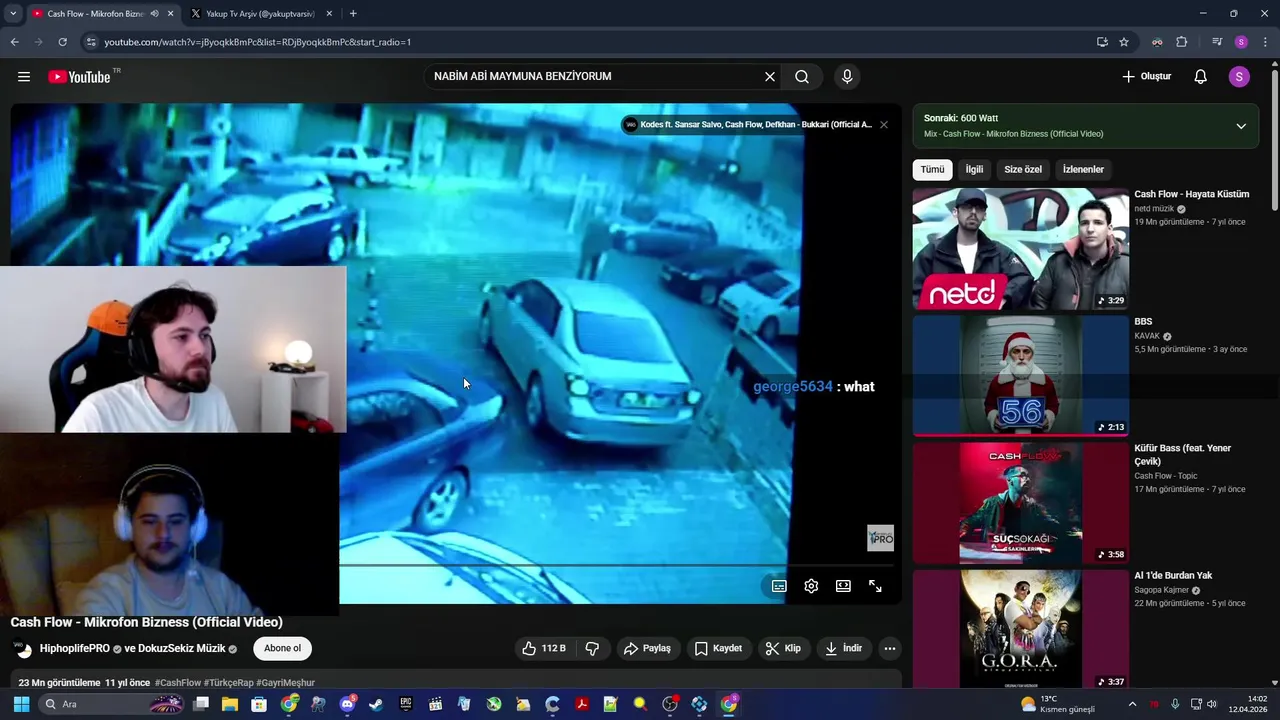Open File Explorer from taskbar
Viewport: 1280px width, 720px height.
230,704
